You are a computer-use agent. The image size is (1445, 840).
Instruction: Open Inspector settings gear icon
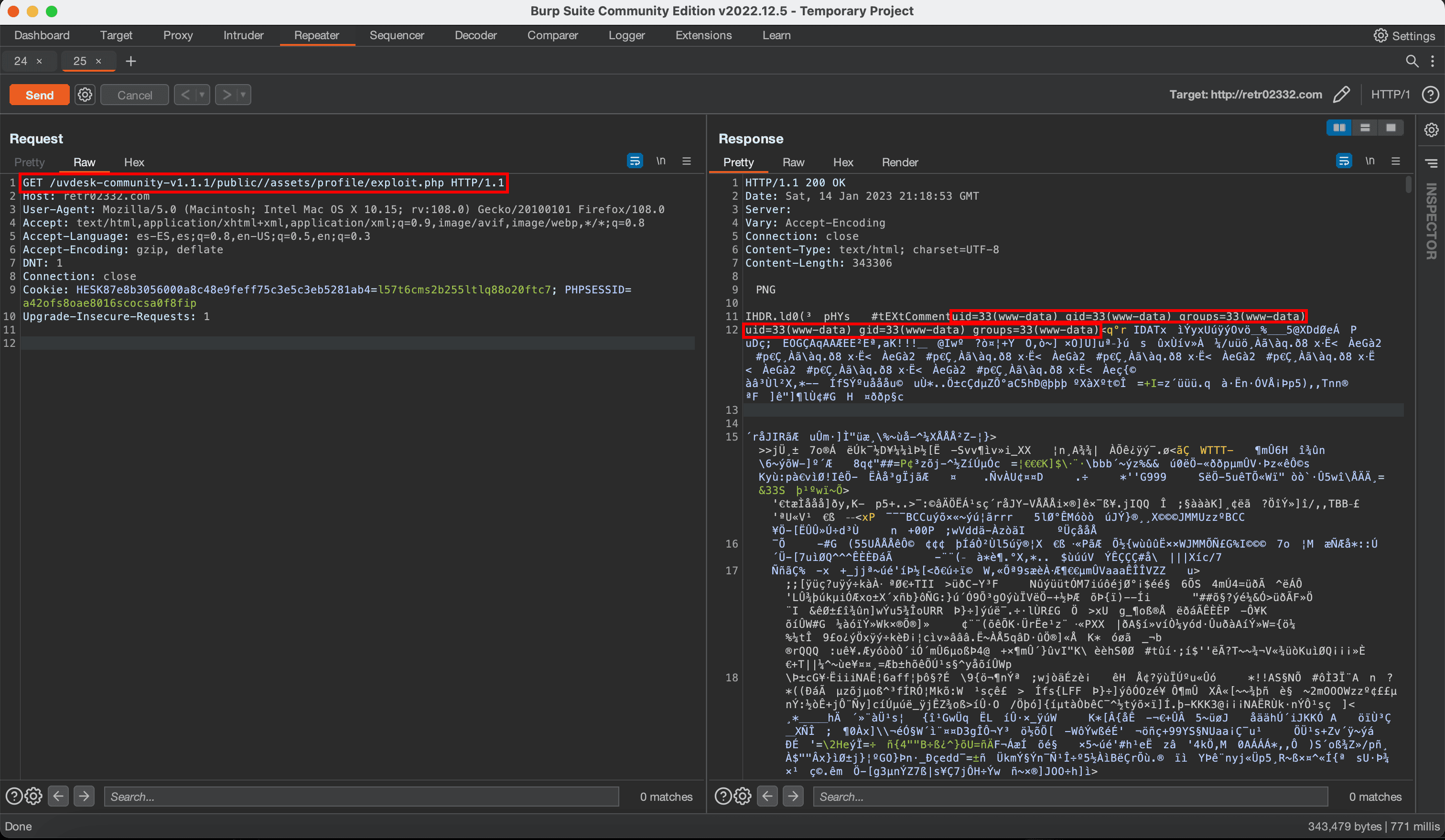click(x=1431, y=130)
